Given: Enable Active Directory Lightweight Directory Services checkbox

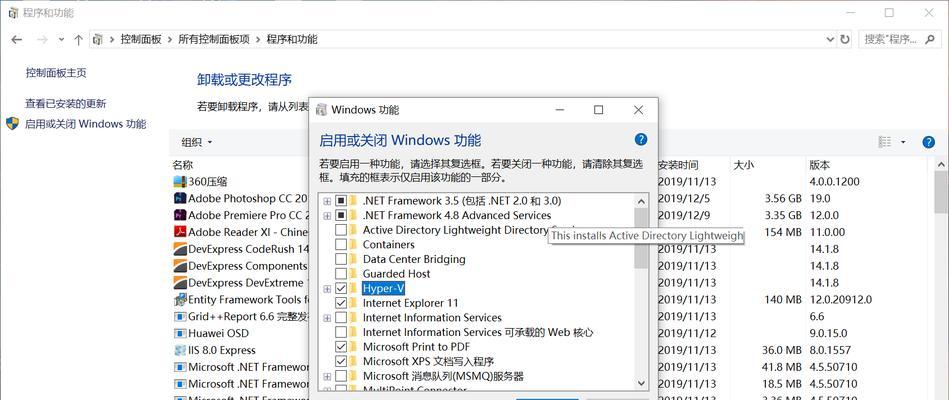Looking at the screenshot, I should [341, 230].
